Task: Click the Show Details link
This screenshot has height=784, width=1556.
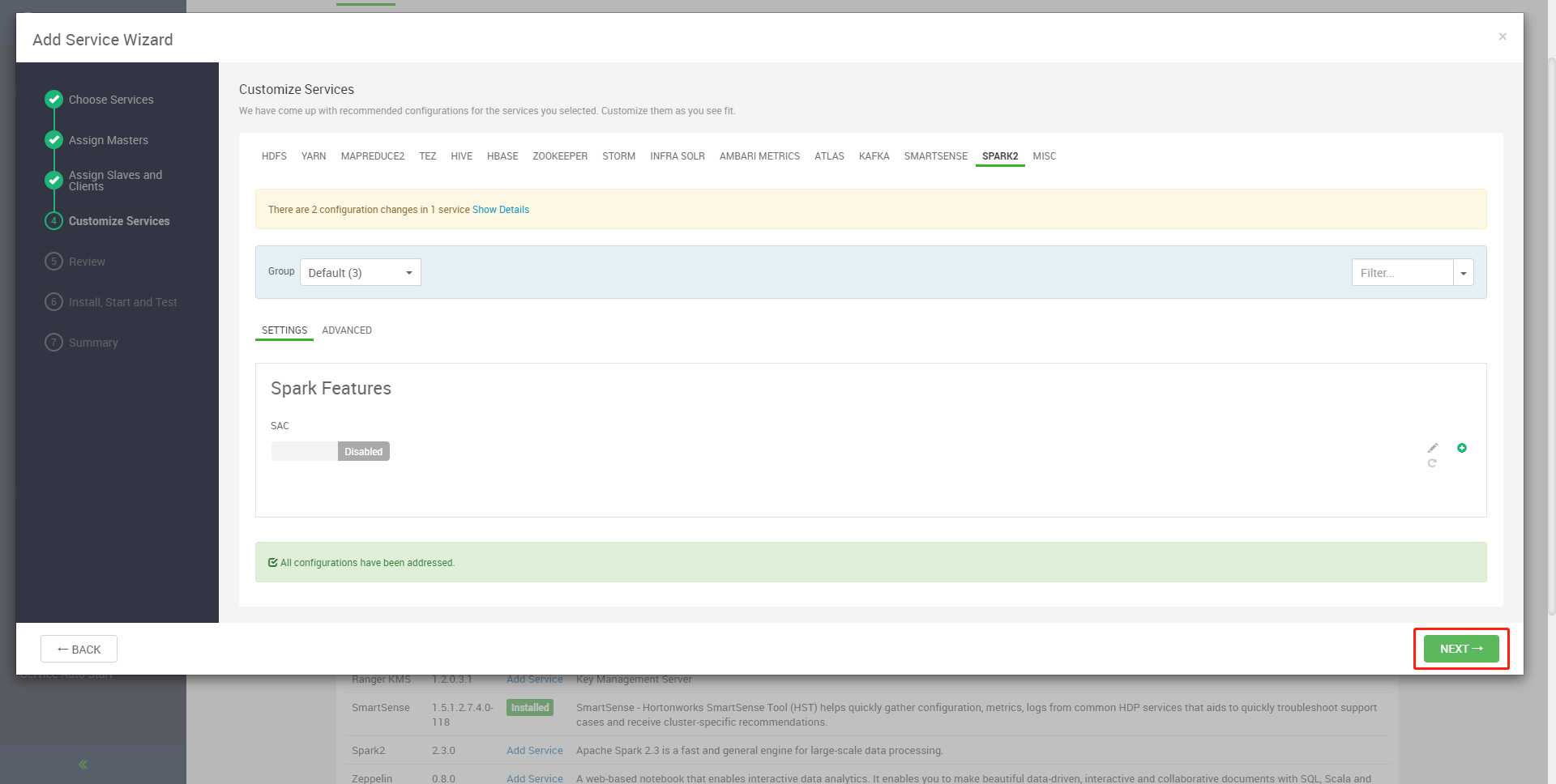Action: 501,210
